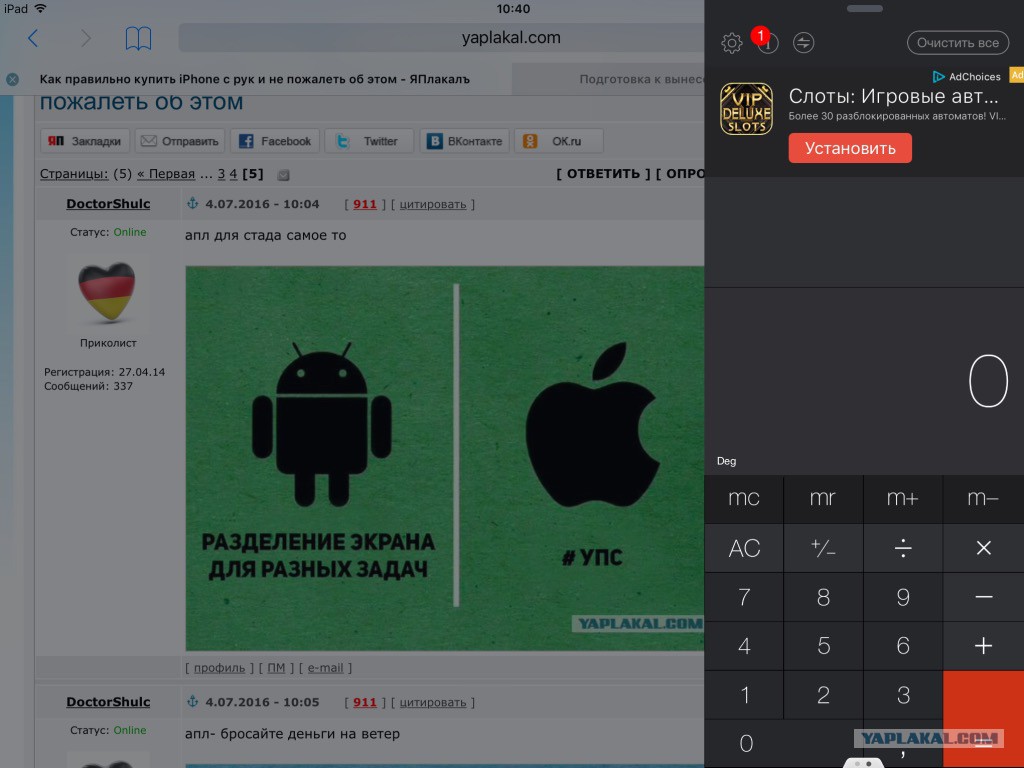Tap calculator key 6
This screenshot has width=1024, height=768.
903,647
